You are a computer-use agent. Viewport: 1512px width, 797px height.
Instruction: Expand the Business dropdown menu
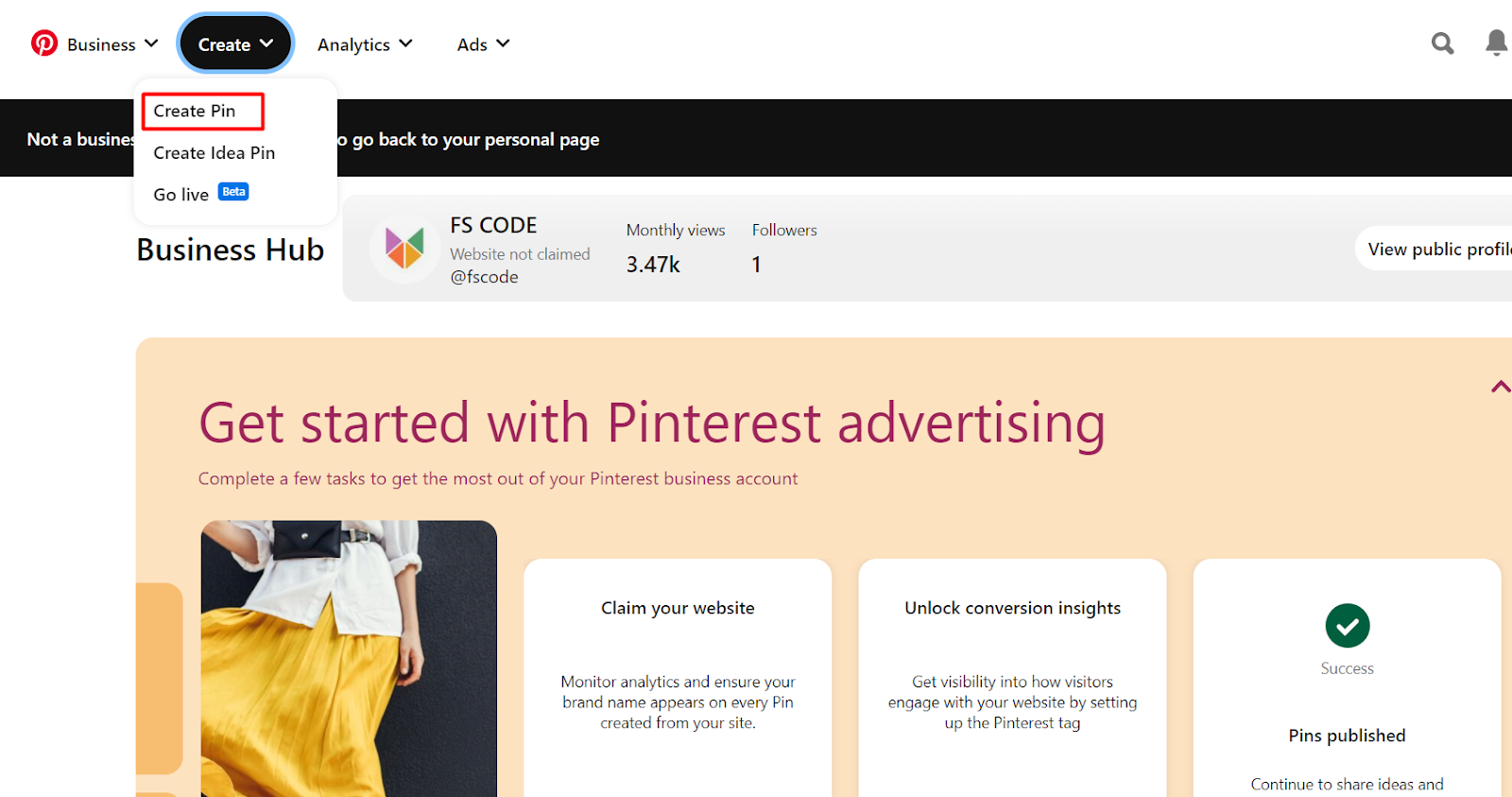pos(112,44)
